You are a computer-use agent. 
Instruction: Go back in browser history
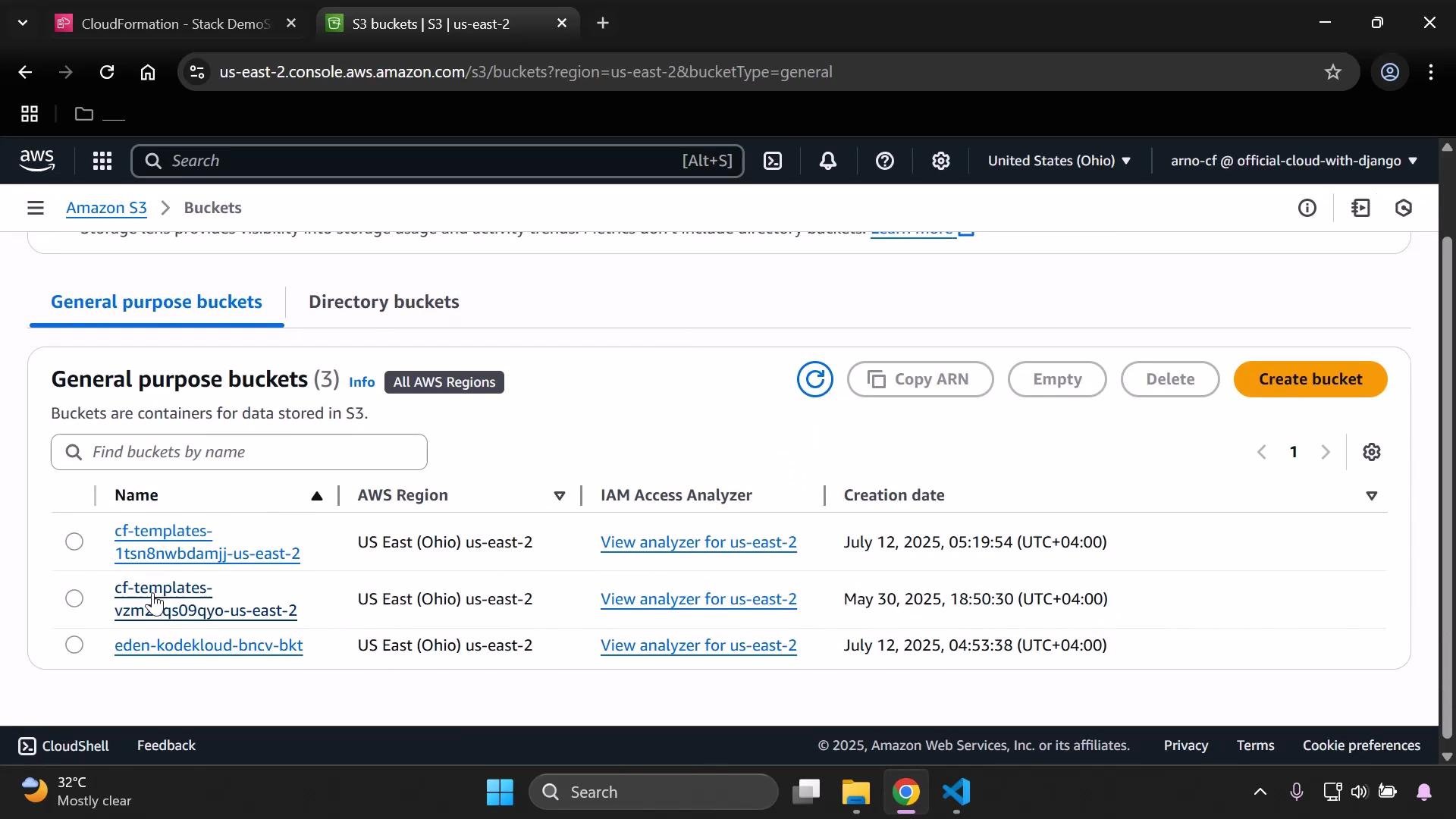[x=25, y=72]
